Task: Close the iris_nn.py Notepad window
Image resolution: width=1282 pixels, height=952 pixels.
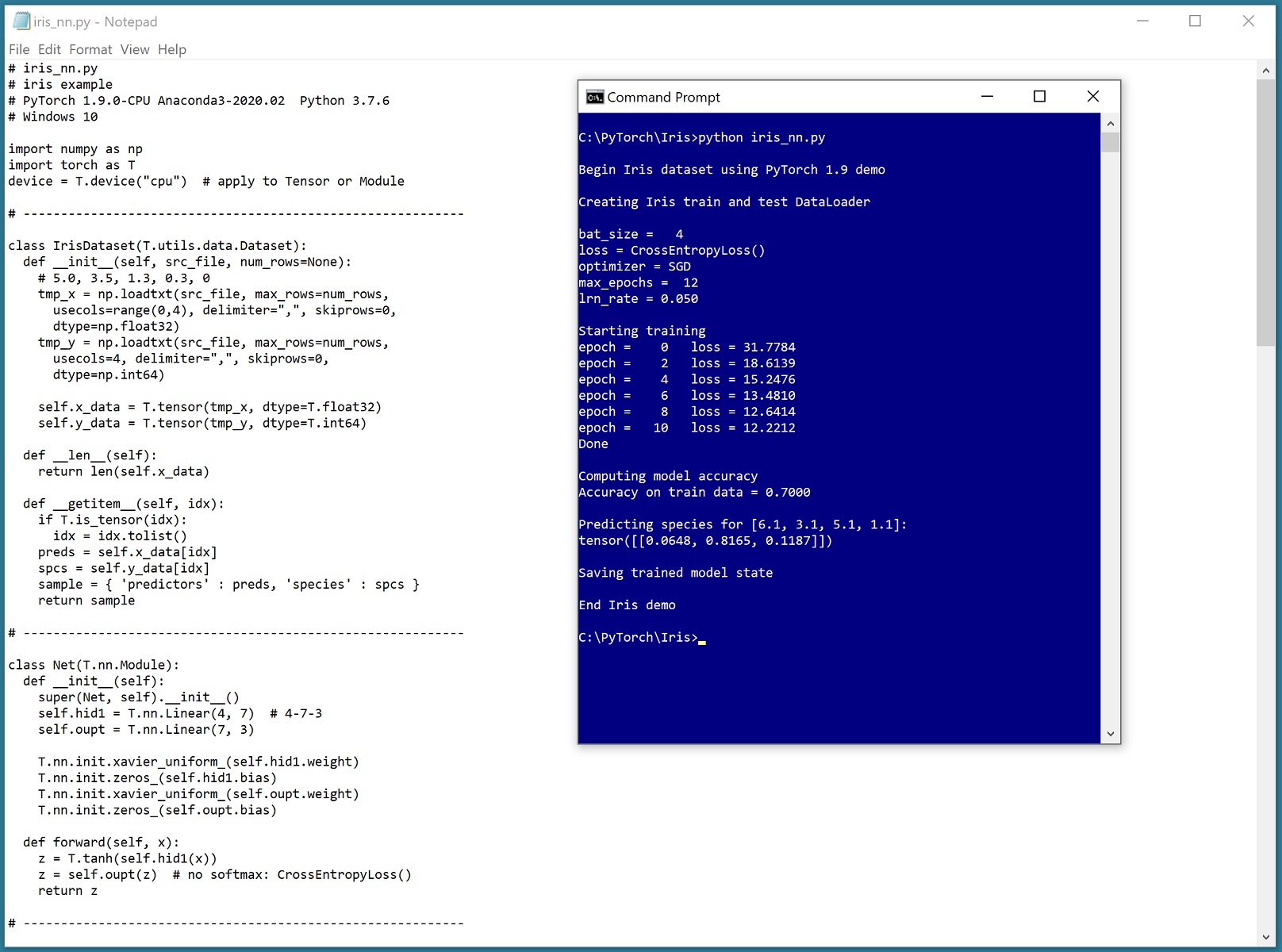Action: coord(1248,21)
